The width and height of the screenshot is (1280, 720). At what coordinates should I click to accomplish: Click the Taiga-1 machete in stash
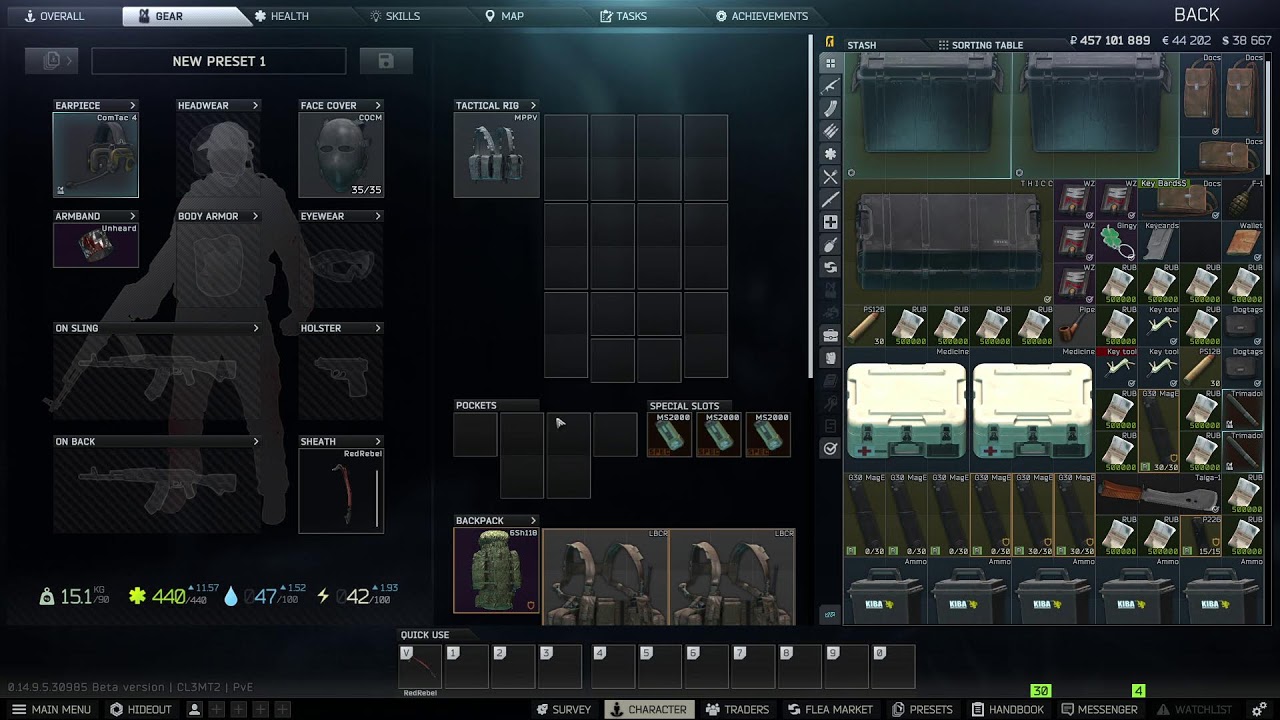[x=1160, y=494]
